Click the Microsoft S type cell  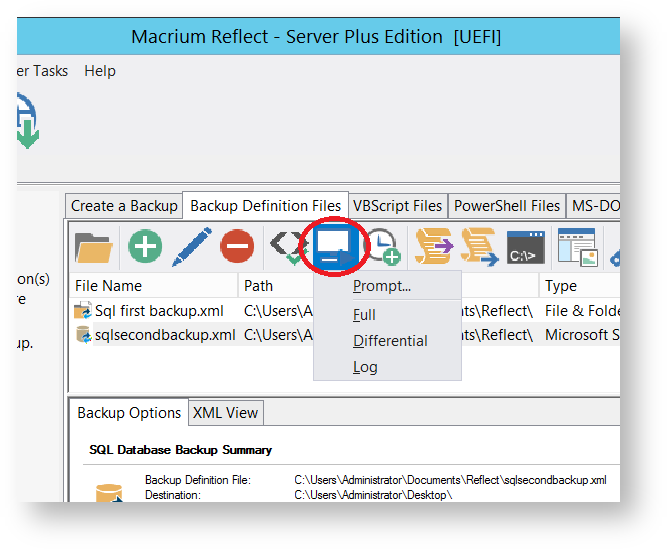pos(582,334)
